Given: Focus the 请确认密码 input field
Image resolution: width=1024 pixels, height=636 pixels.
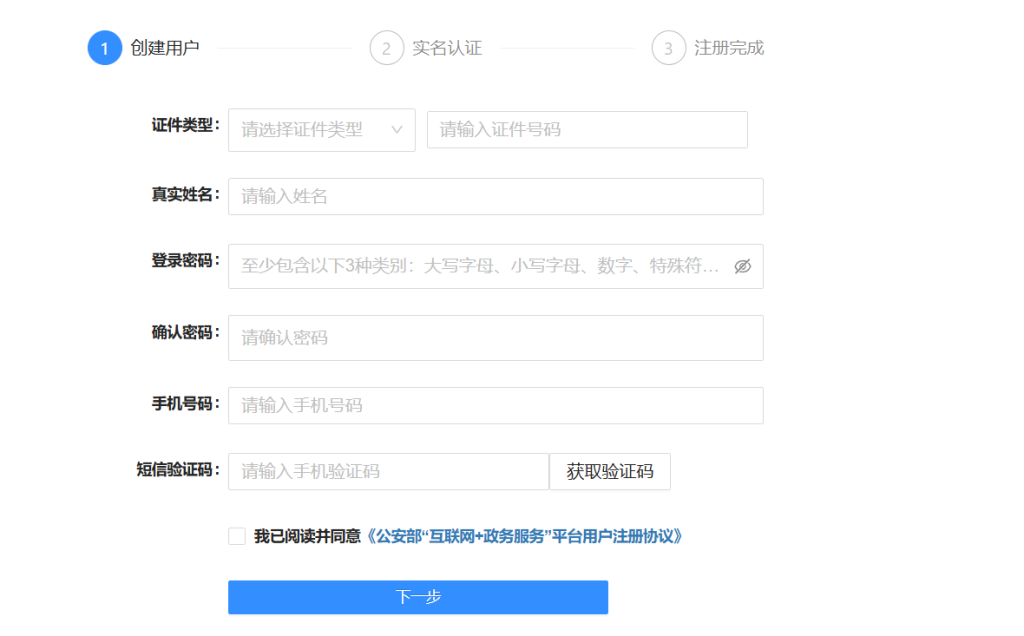Looking at the screenshot, I should (x=495, y=338).
